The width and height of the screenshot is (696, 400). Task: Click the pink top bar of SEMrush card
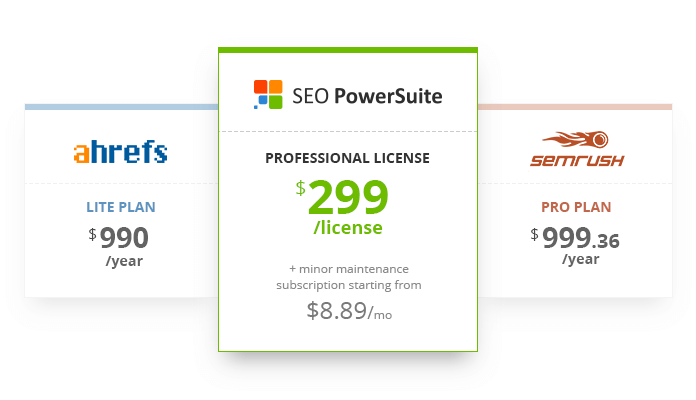575,107
